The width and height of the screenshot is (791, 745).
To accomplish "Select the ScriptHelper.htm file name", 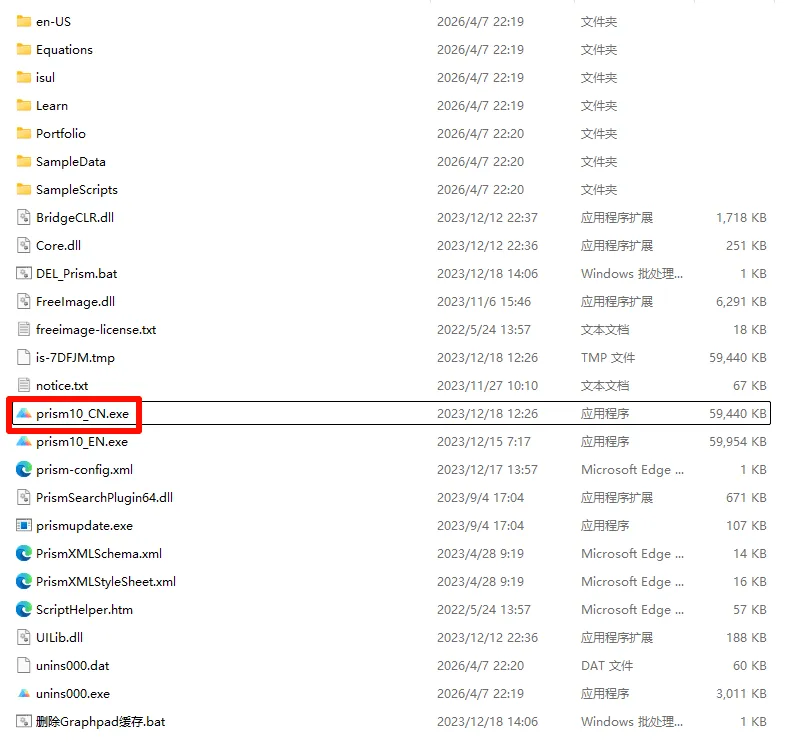I will coord(84,610).
